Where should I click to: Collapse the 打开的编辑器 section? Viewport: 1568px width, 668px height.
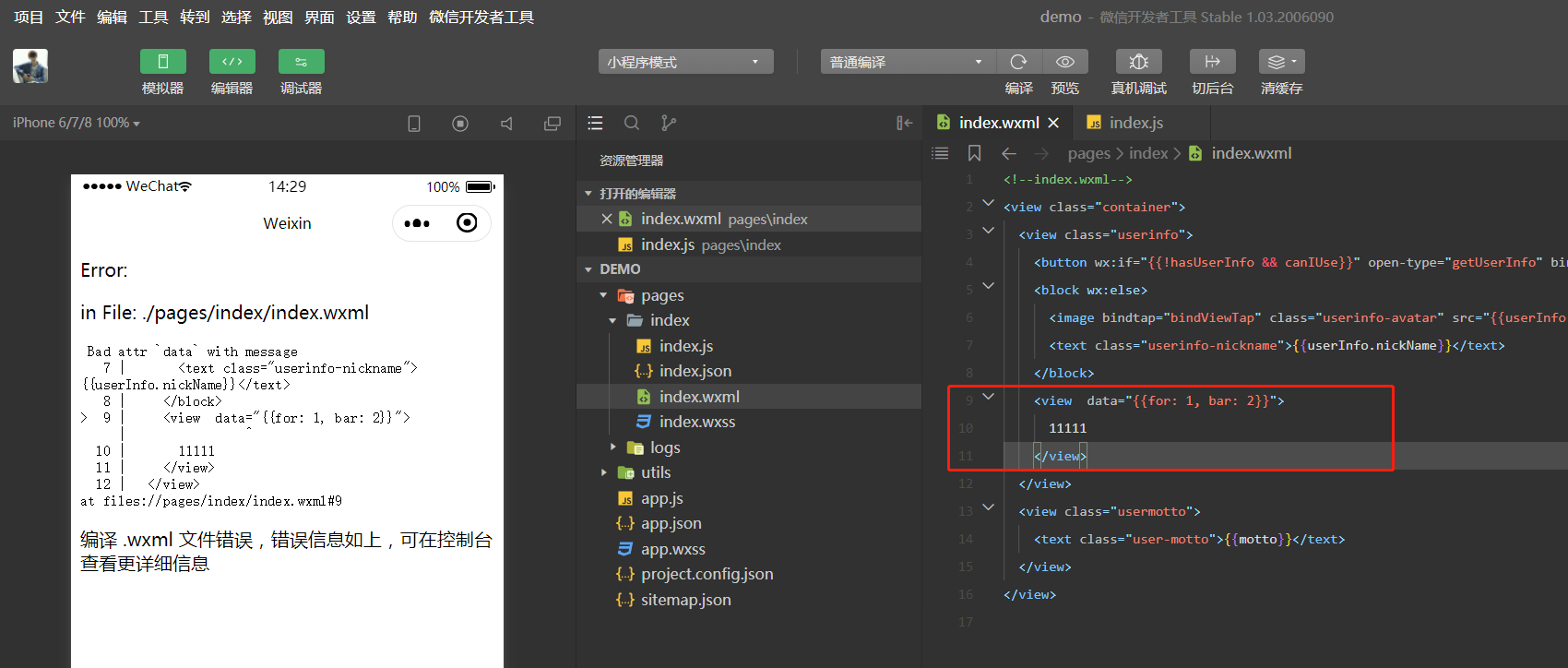[588, 194]
